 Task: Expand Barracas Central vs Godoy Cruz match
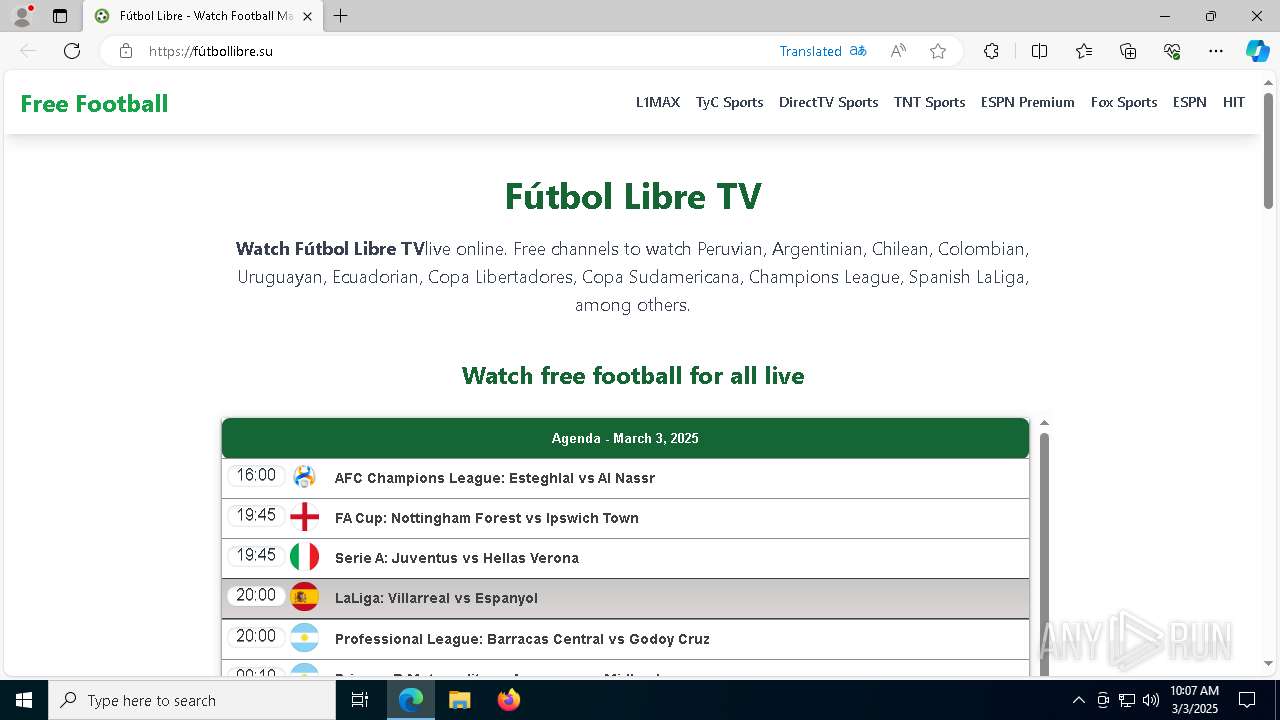point(625,639)
